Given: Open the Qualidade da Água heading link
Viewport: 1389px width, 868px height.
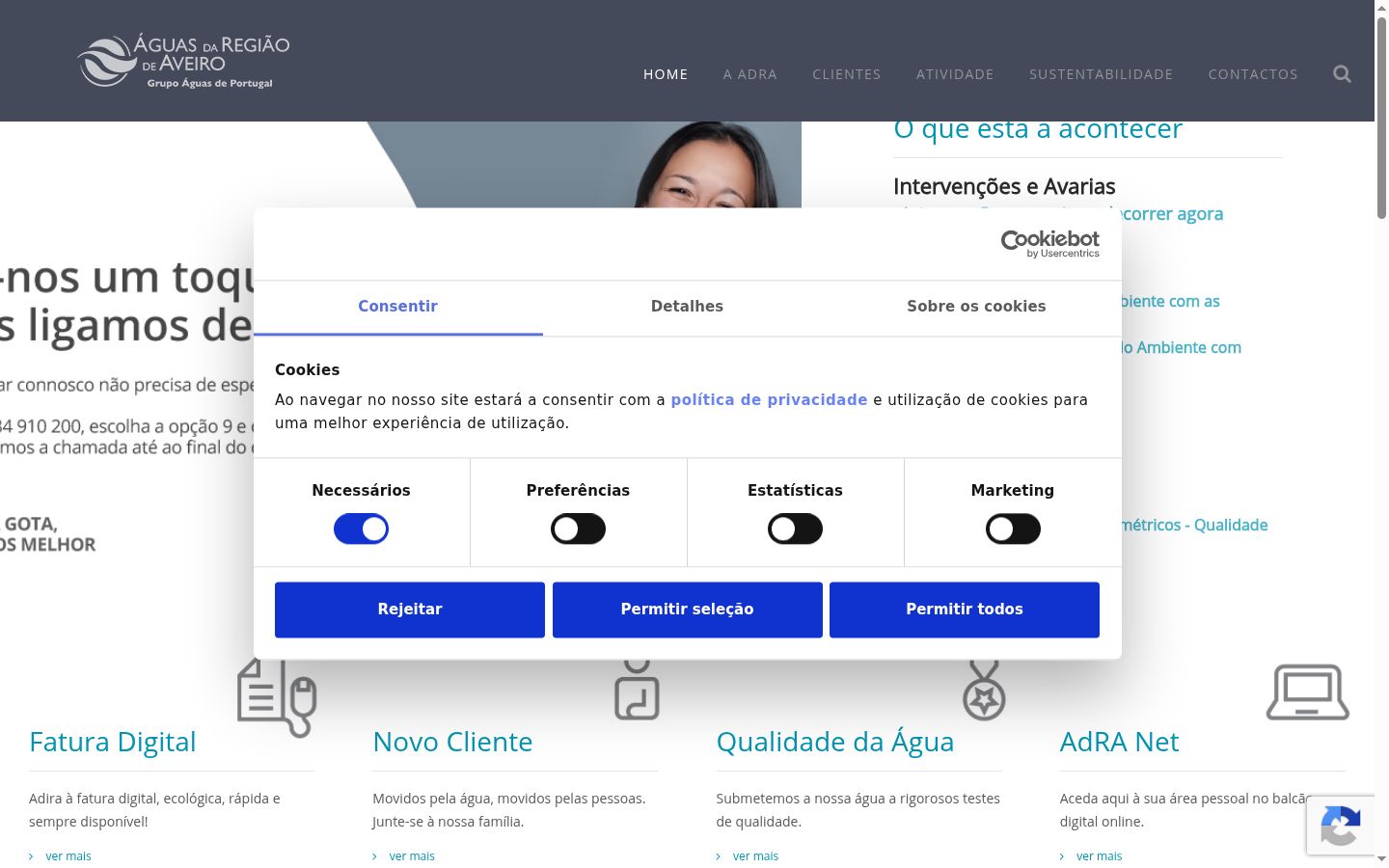Looking at the screenshot, I should click(835, 742).
